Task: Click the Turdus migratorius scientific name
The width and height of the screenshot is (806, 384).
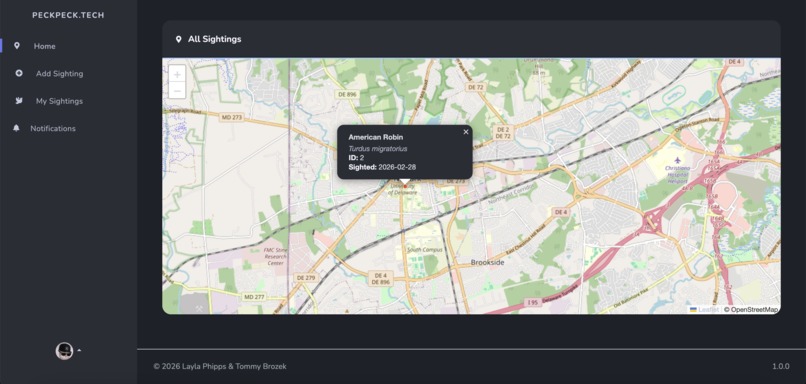Action: point(378,149)
